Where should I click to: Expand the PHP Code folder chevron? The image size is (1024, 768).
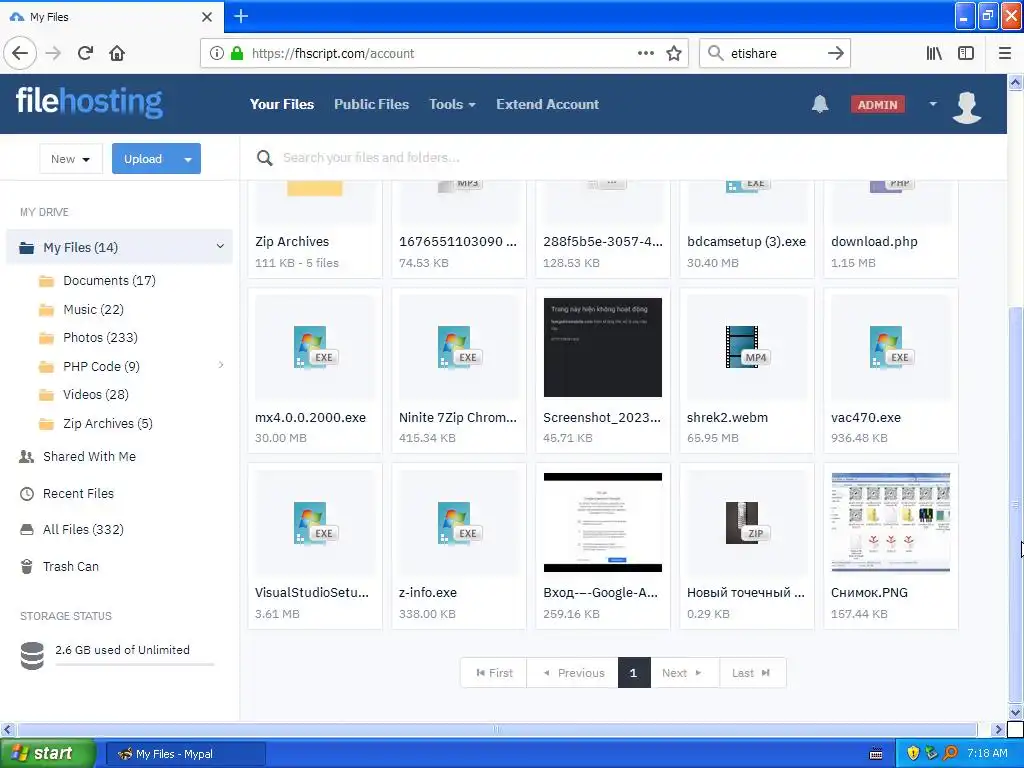point(221,365)
